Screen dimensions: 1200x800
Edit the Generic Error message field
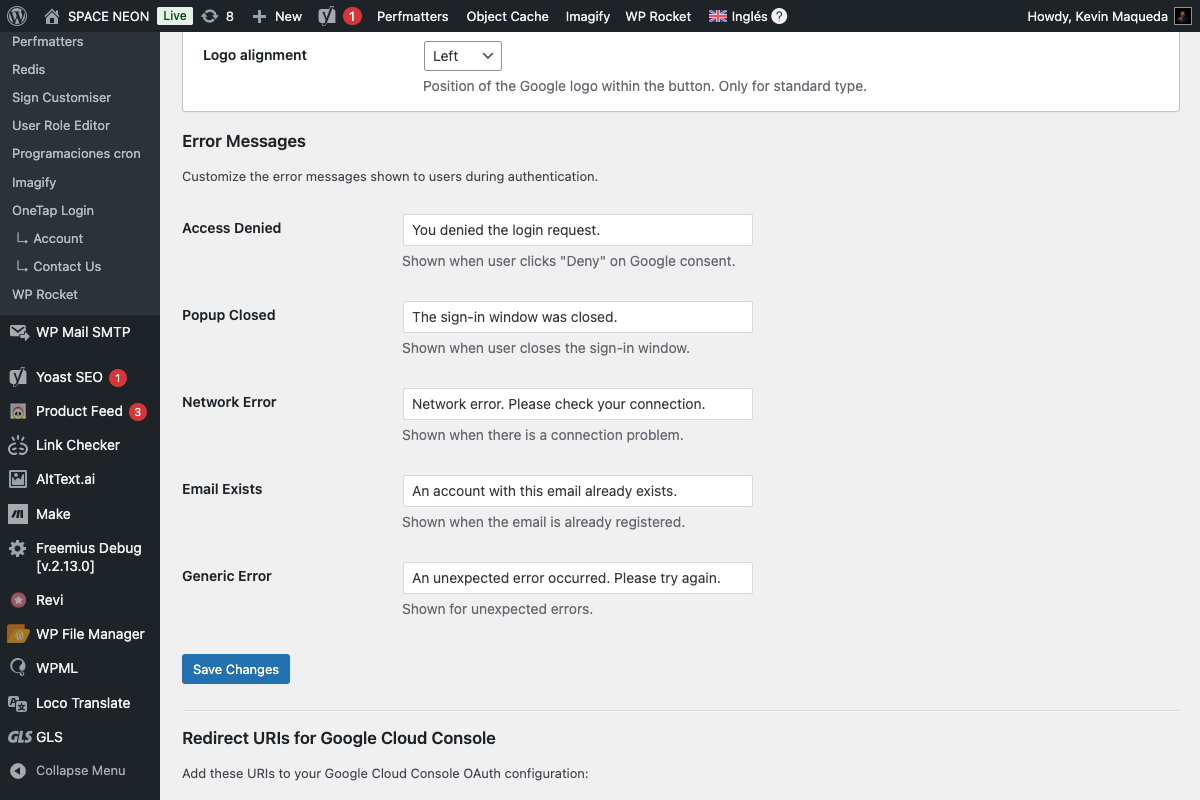point(577,577)
